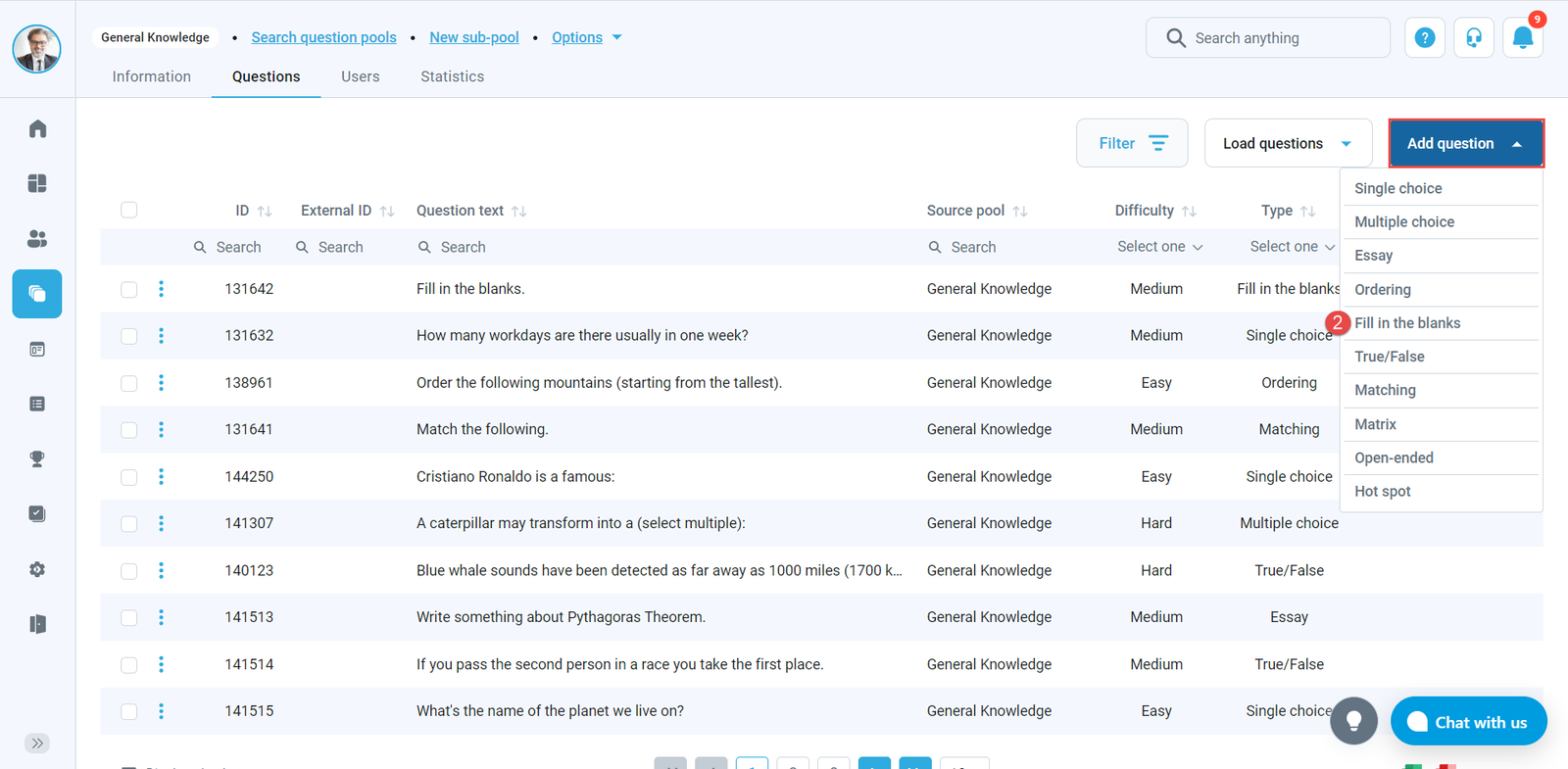The height and width of the screenshot is (769, 1568).
Task: Switch to the Statistics tab
Action: 452,76
